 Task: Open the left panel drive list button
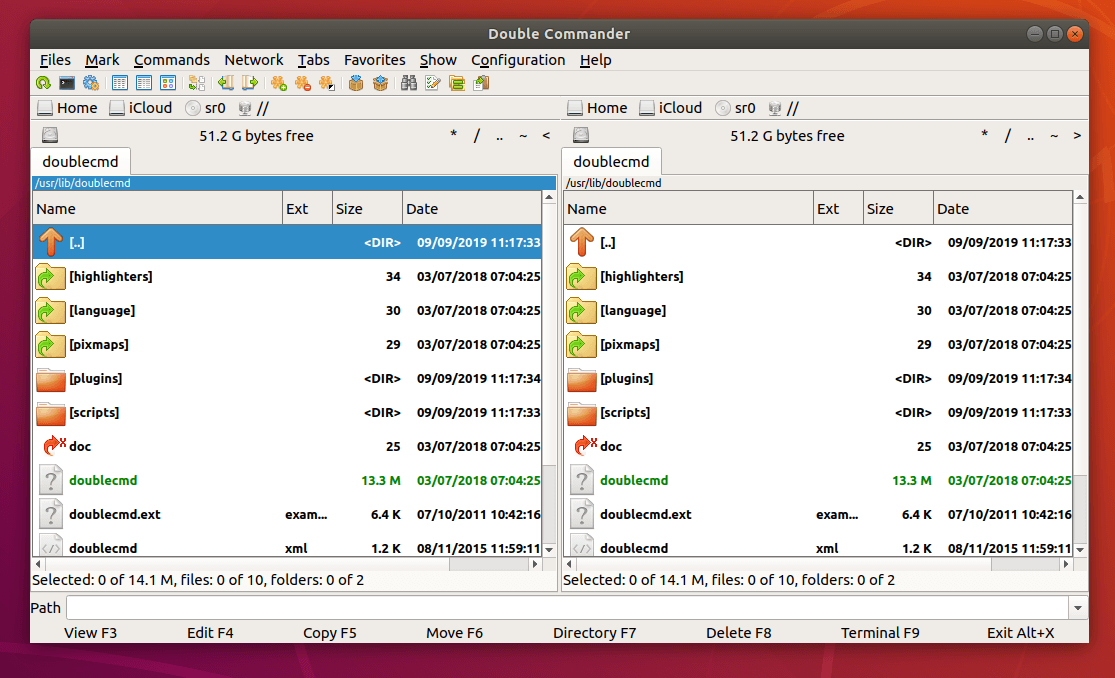coord(50,136)
